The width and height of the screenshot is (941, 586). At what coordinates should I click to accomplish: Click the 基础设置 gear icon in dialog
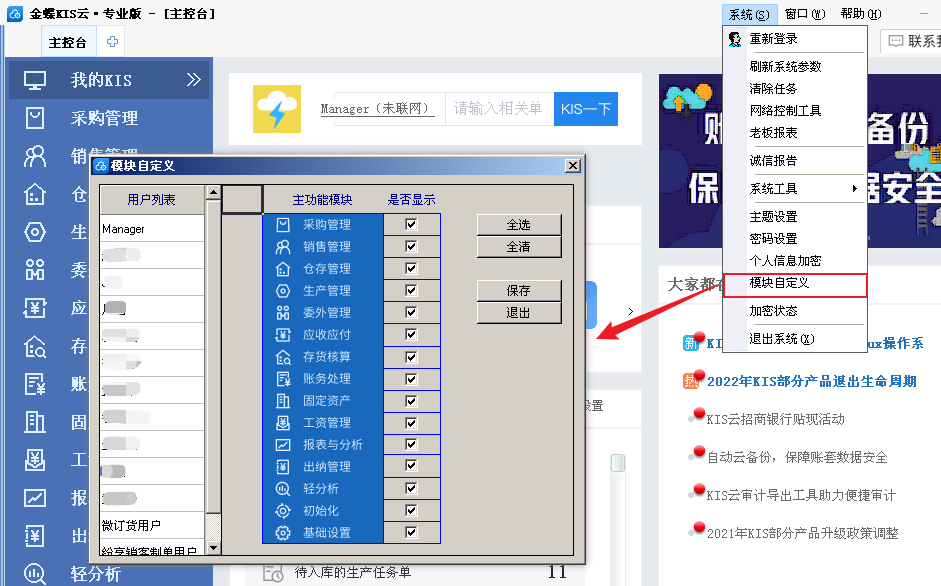coord(283,533)
